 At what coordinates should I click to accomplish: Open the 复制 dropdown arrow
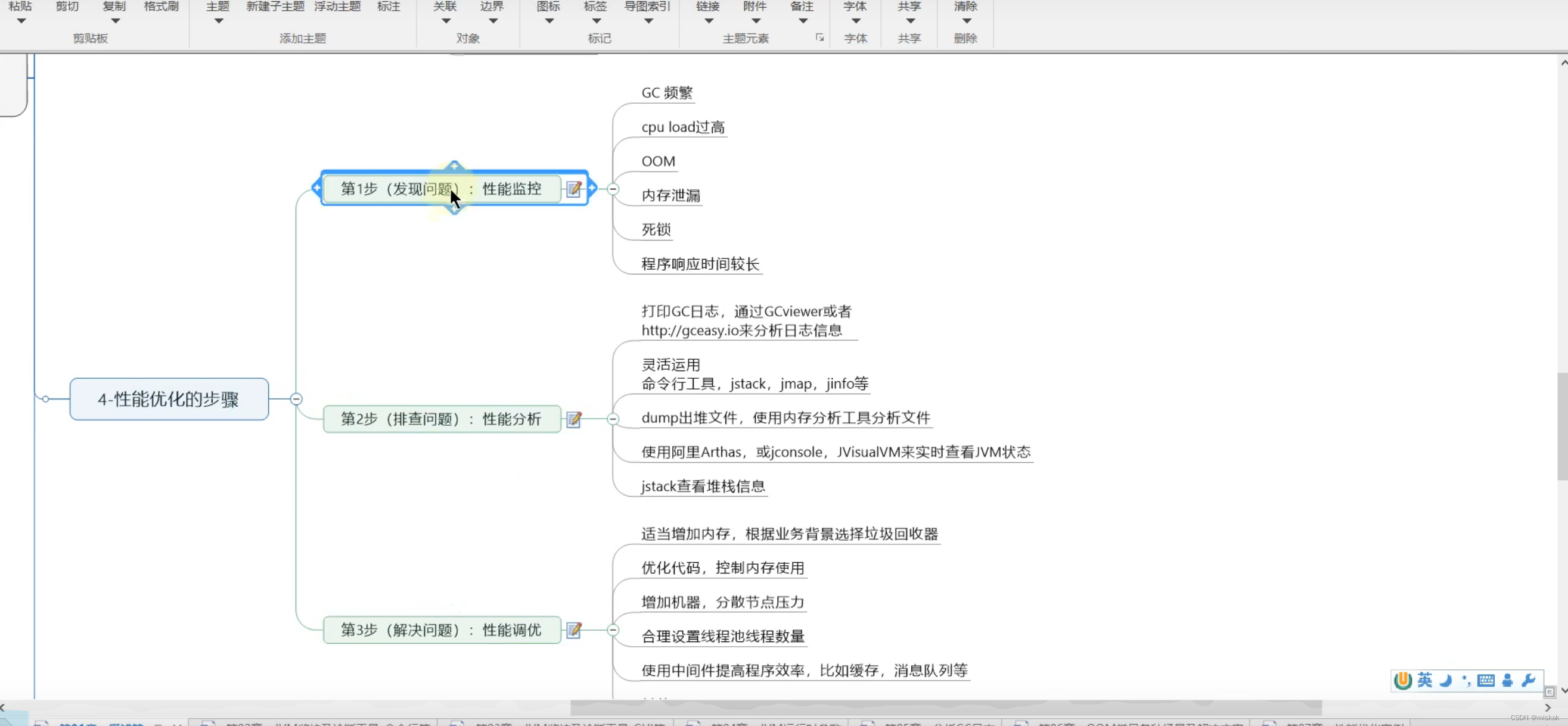115,21
